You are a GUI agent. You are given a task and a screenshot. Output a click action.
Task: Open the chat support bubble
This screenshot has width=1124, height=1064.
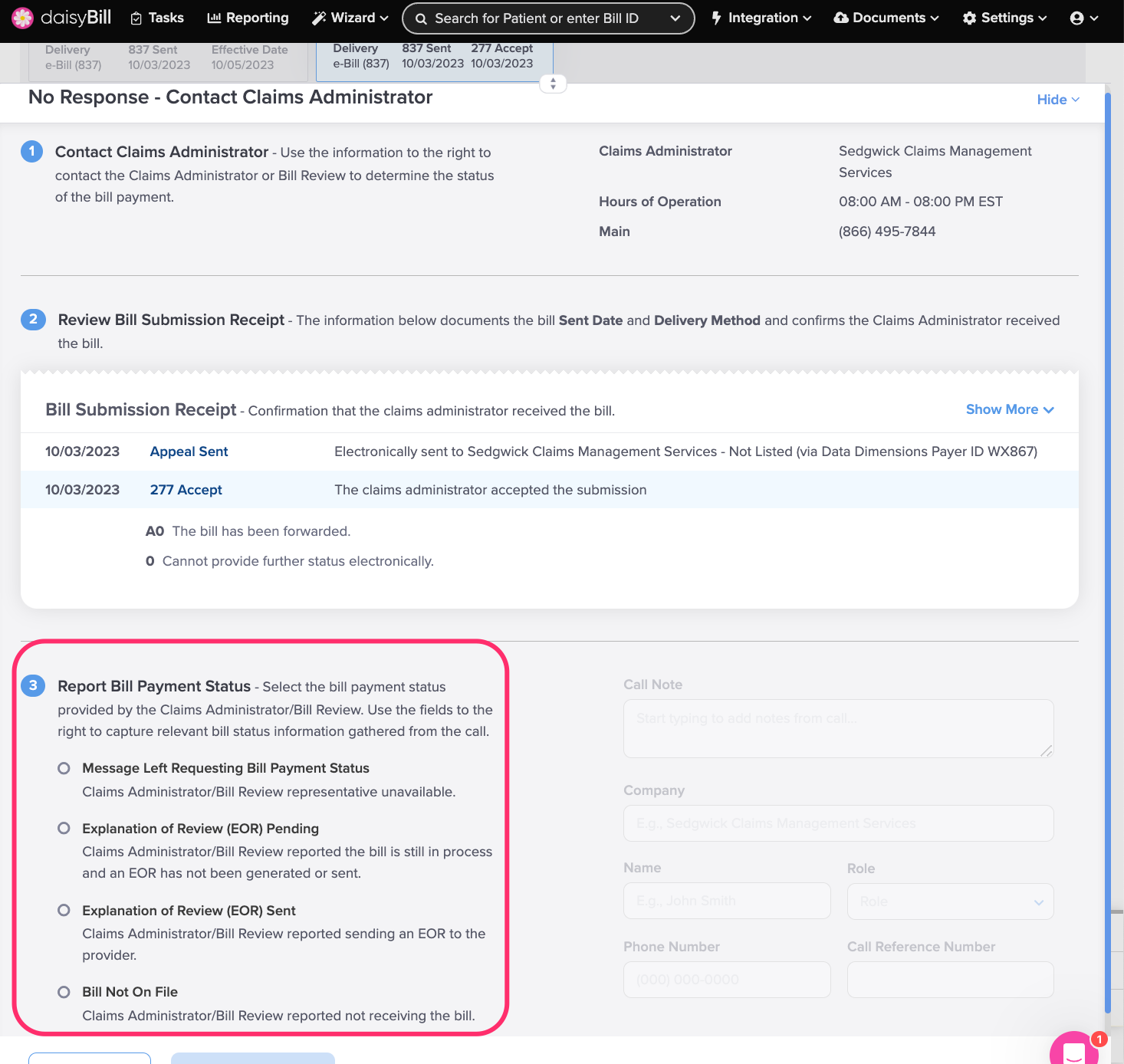(1073, 1050)
